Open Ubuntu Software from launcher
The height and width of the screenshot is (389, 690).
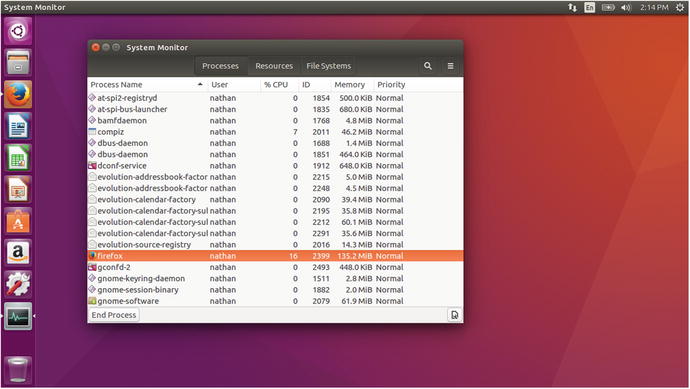tap(18, 221)
